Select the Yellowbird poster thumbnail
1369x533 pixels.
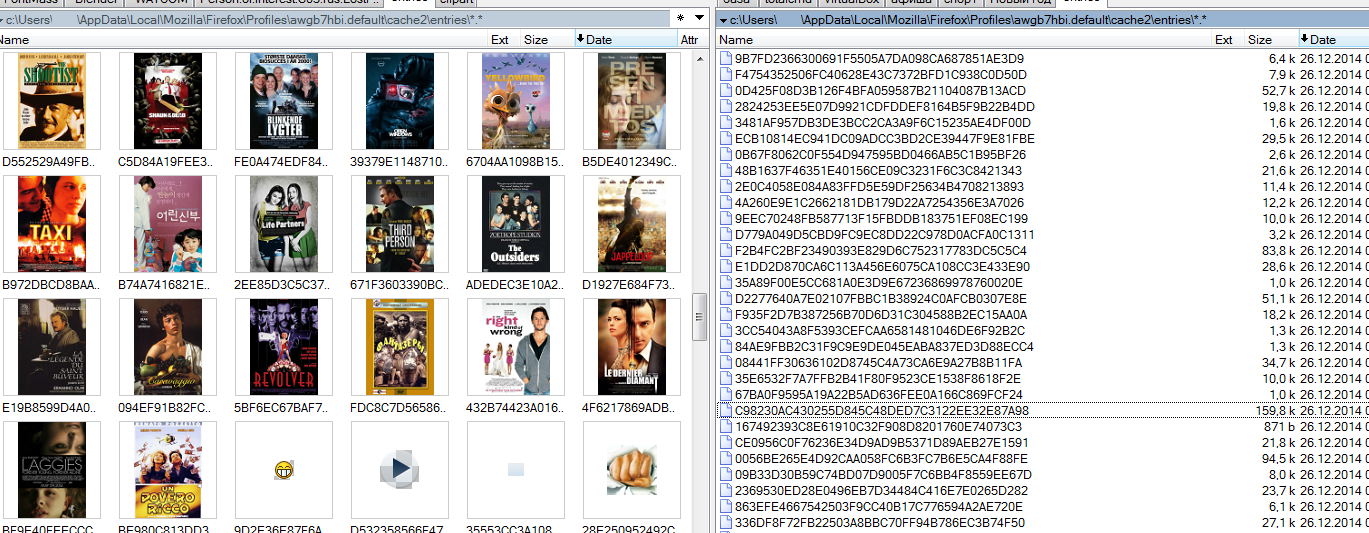[516, 101]
